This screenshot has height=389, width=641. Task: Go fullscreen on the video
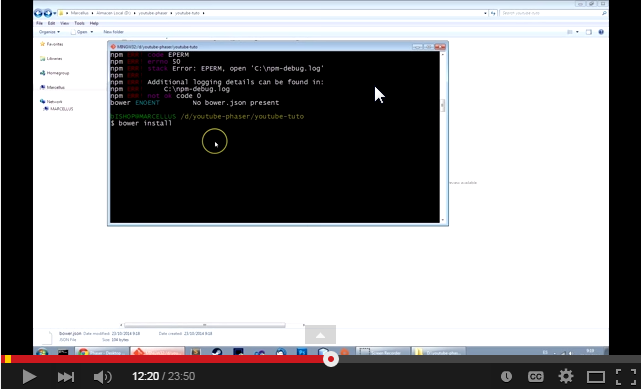626,377
